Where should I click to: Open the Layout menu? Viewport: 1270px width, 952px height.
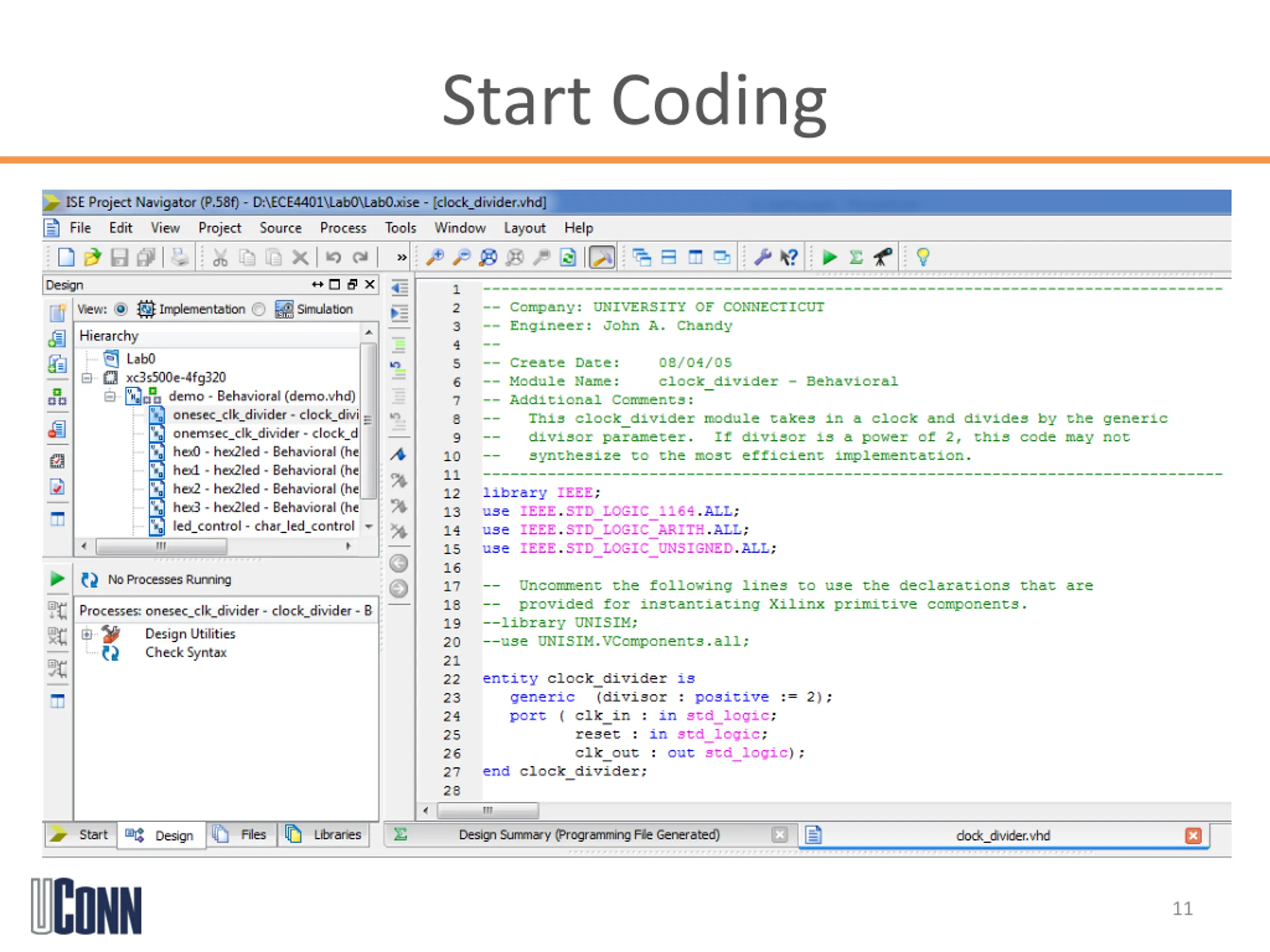click(524, 228)
